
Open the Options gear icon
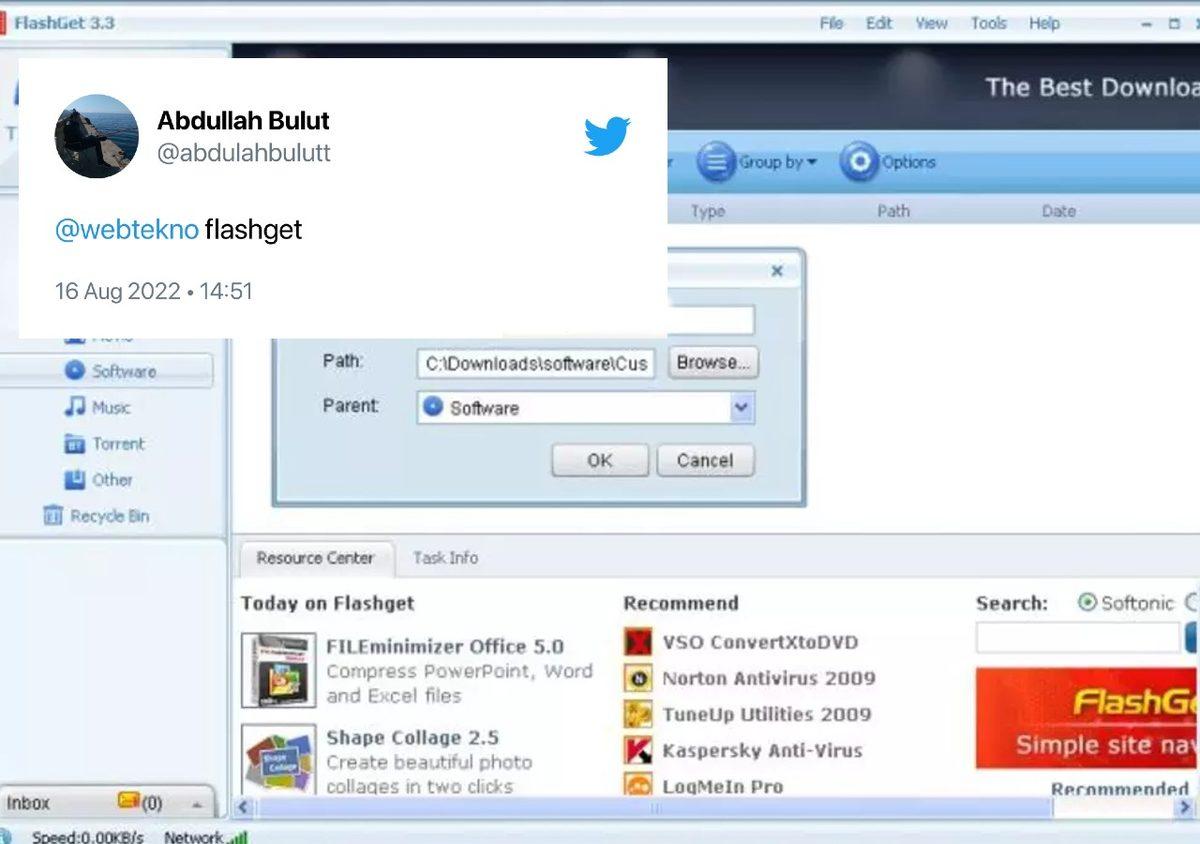pyautogui.click(x=858, y=162)
